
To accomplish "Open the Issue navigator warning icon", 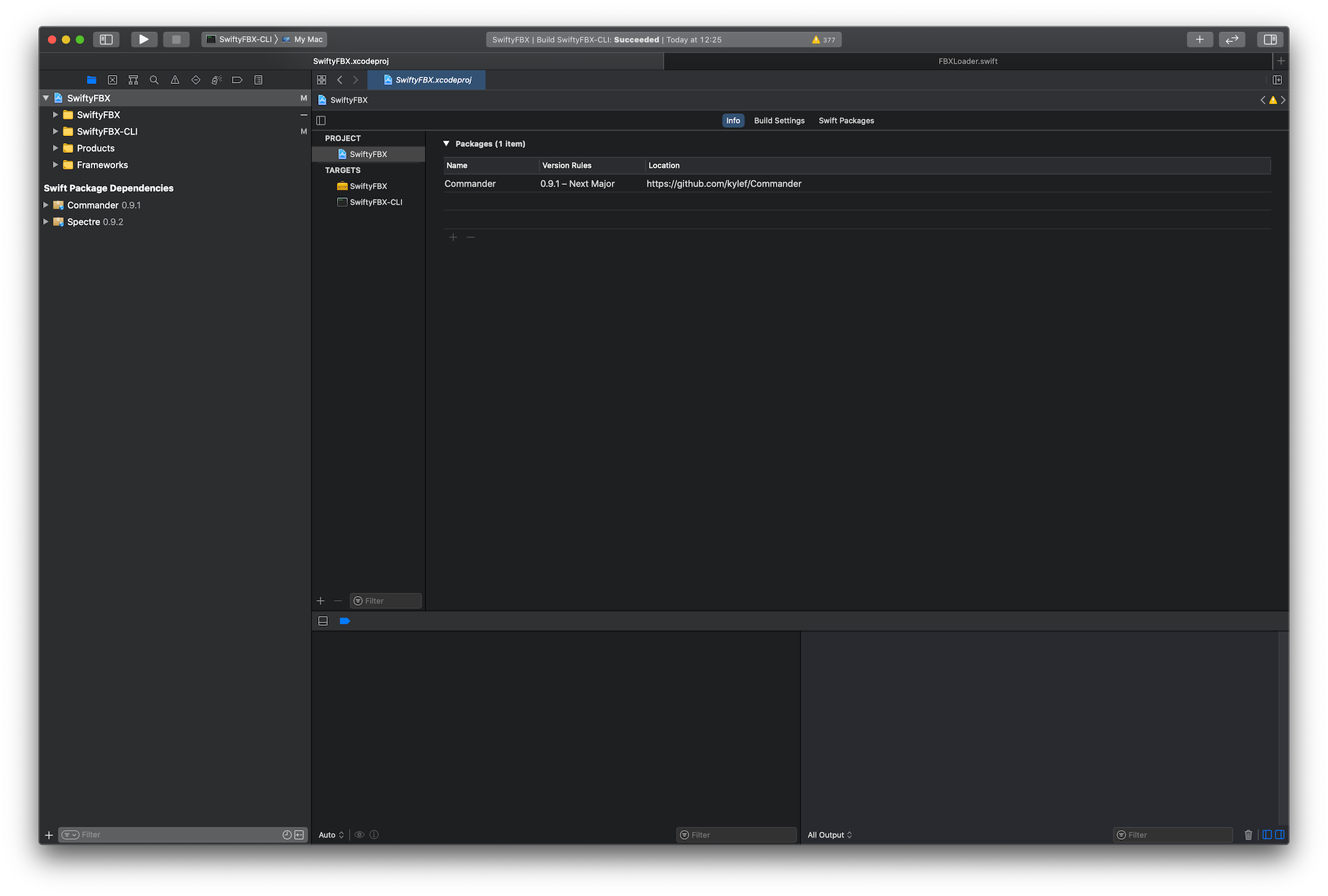I will (175, 80).
